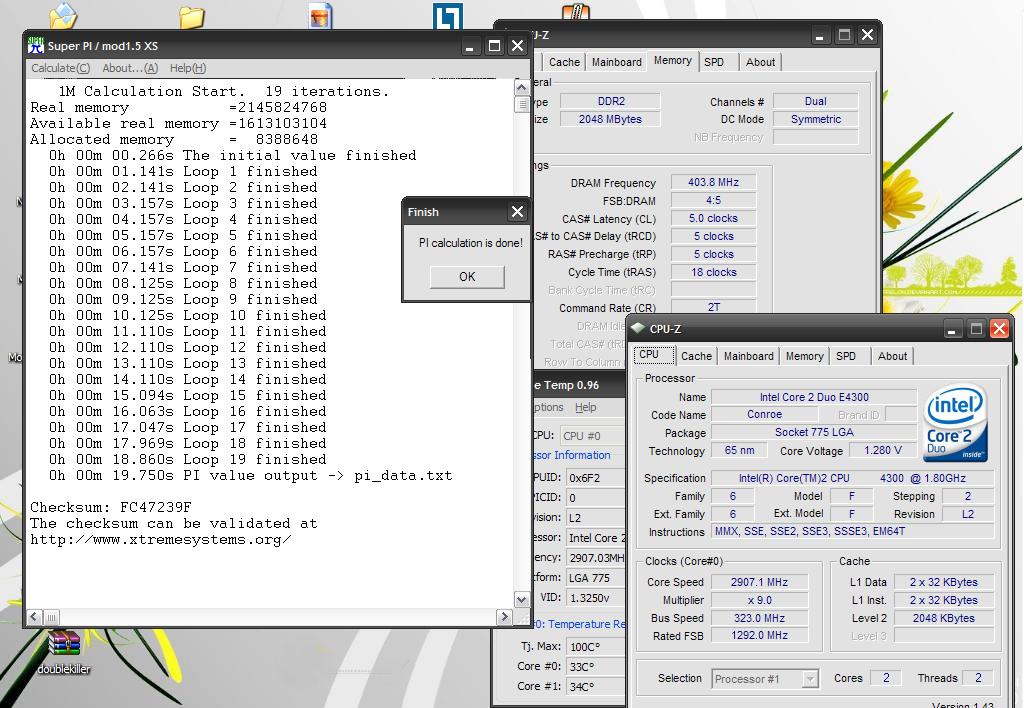Select Cache tab in rear CPU-Z window
The image size is (1024, 708).
tap(564, 62)
